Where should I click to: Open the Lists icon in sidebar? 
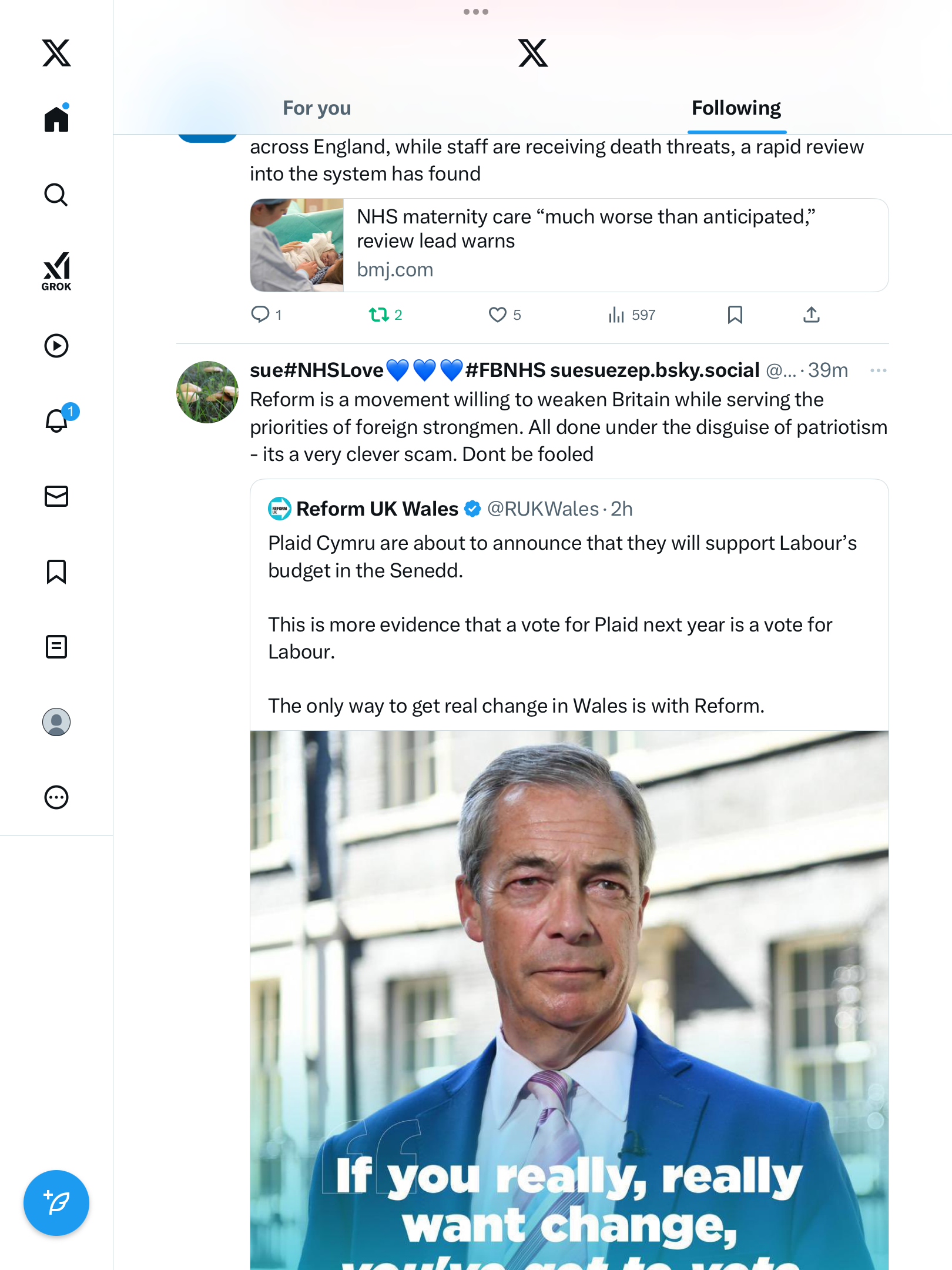(56, 647)
